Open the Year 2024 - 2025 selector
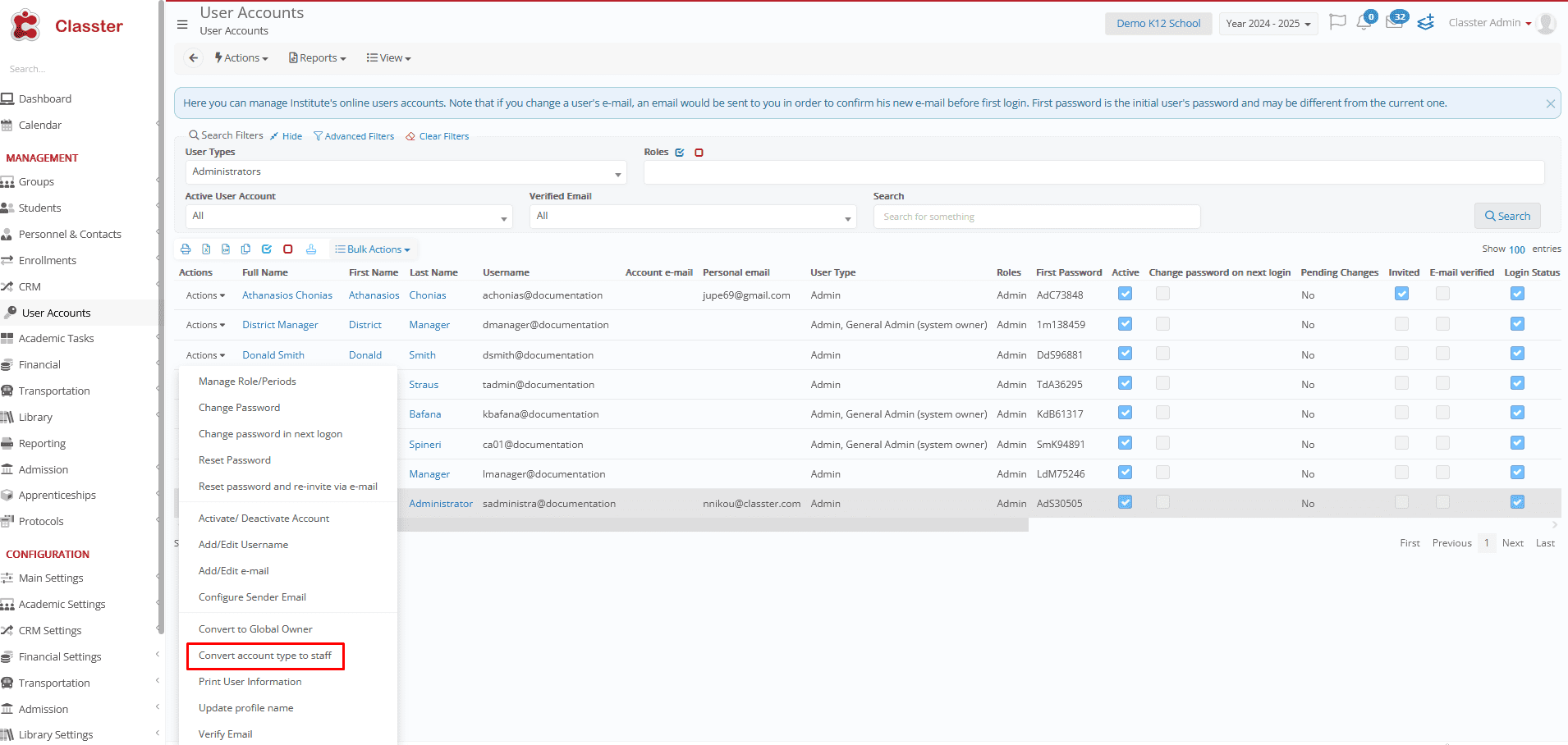Image resolution: width=1568 pixels, height=745 pixels. coord(1268,24)
